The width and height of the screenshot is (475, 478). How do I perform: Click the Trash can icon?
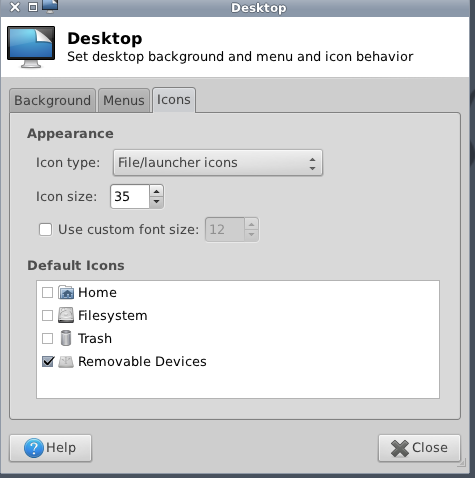pyautogui.click(x=66, y=338)
